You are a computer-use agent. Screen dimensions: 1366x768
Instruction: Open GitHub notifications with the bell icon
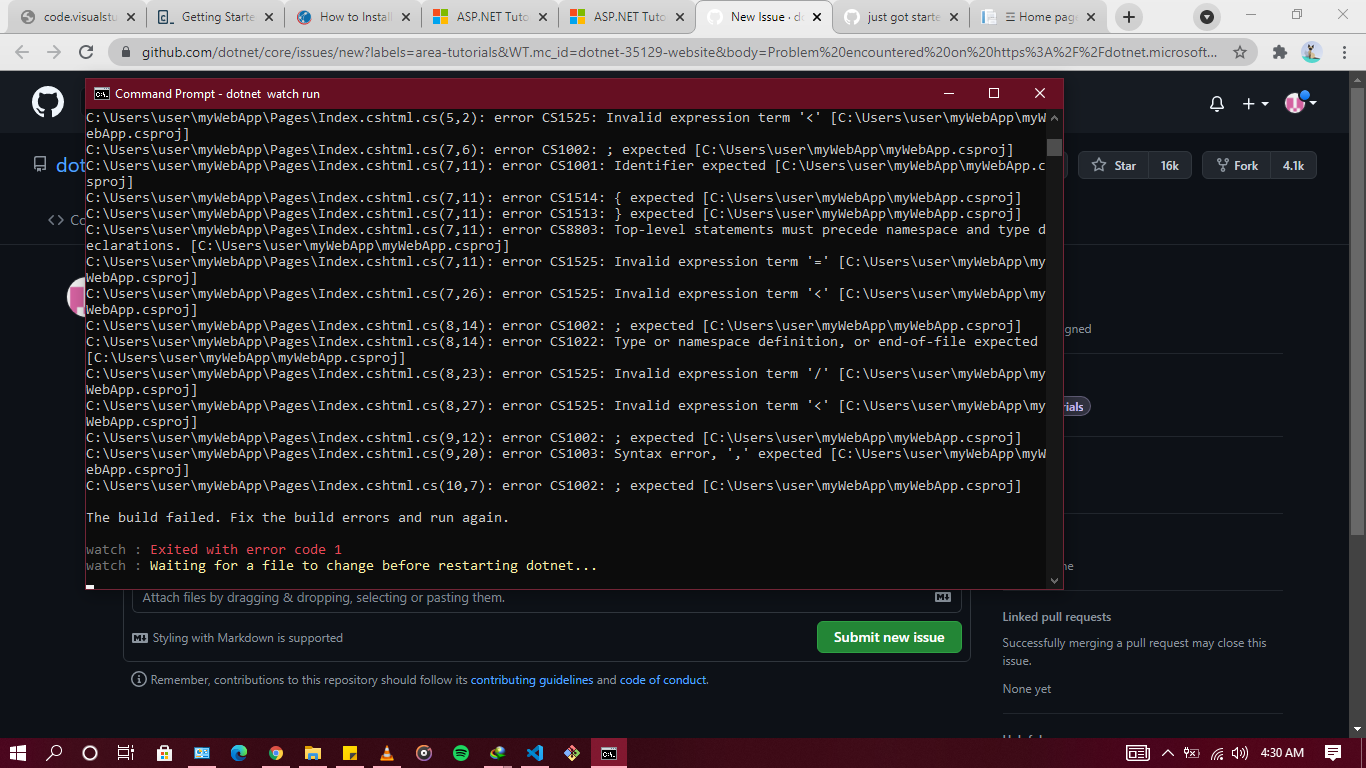1216,103
